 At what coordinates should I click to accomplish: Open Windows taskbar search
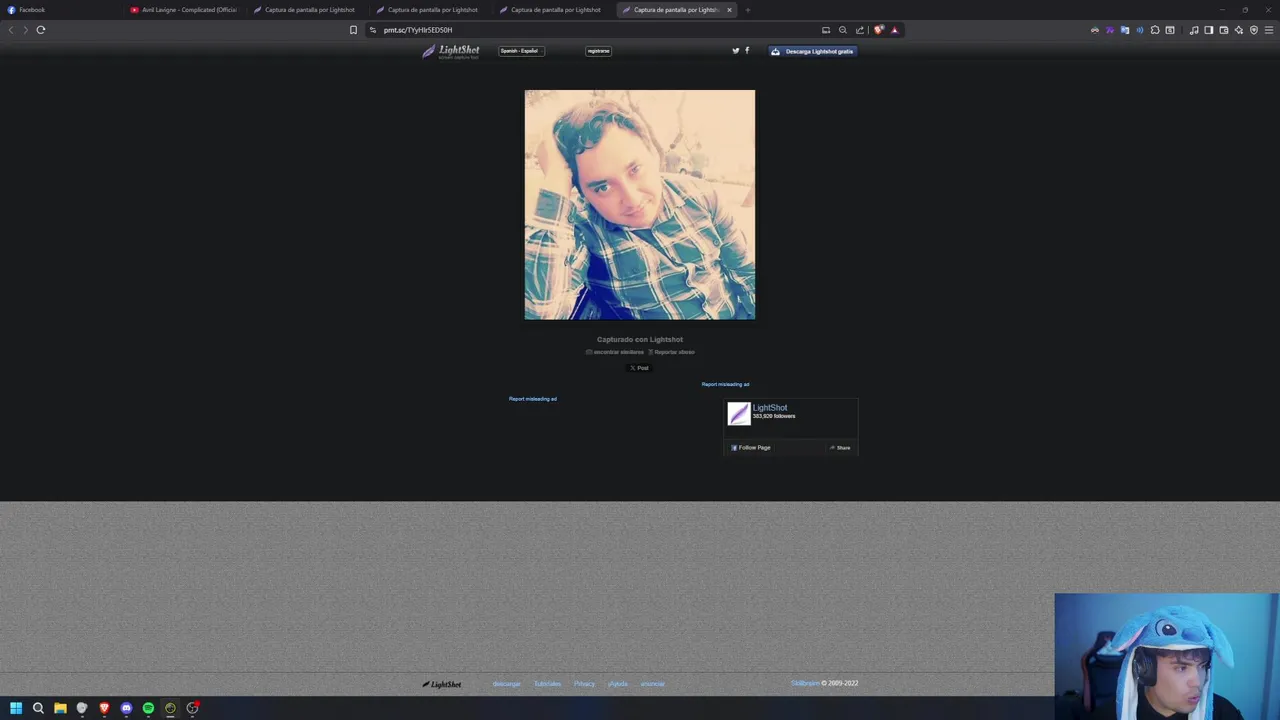click(38, 708)
